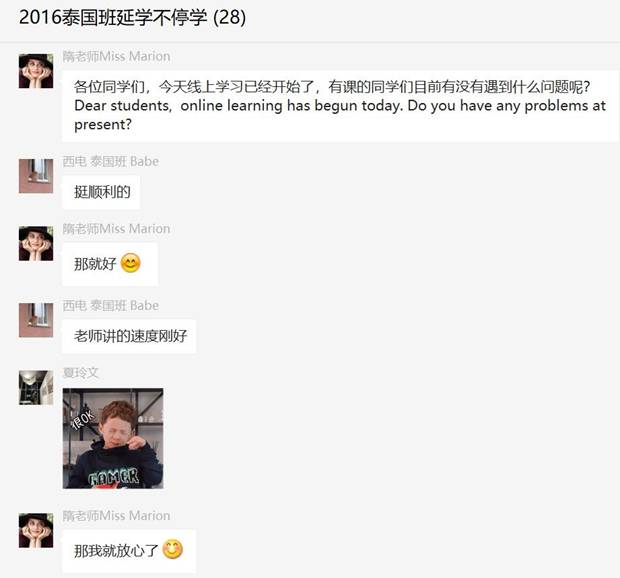Image resolution: width=620 pixels, height=578 pixels.
Task: Click sender name 西电 泰国班 Babe above 挺顺利的
Action: coord(111,161)
